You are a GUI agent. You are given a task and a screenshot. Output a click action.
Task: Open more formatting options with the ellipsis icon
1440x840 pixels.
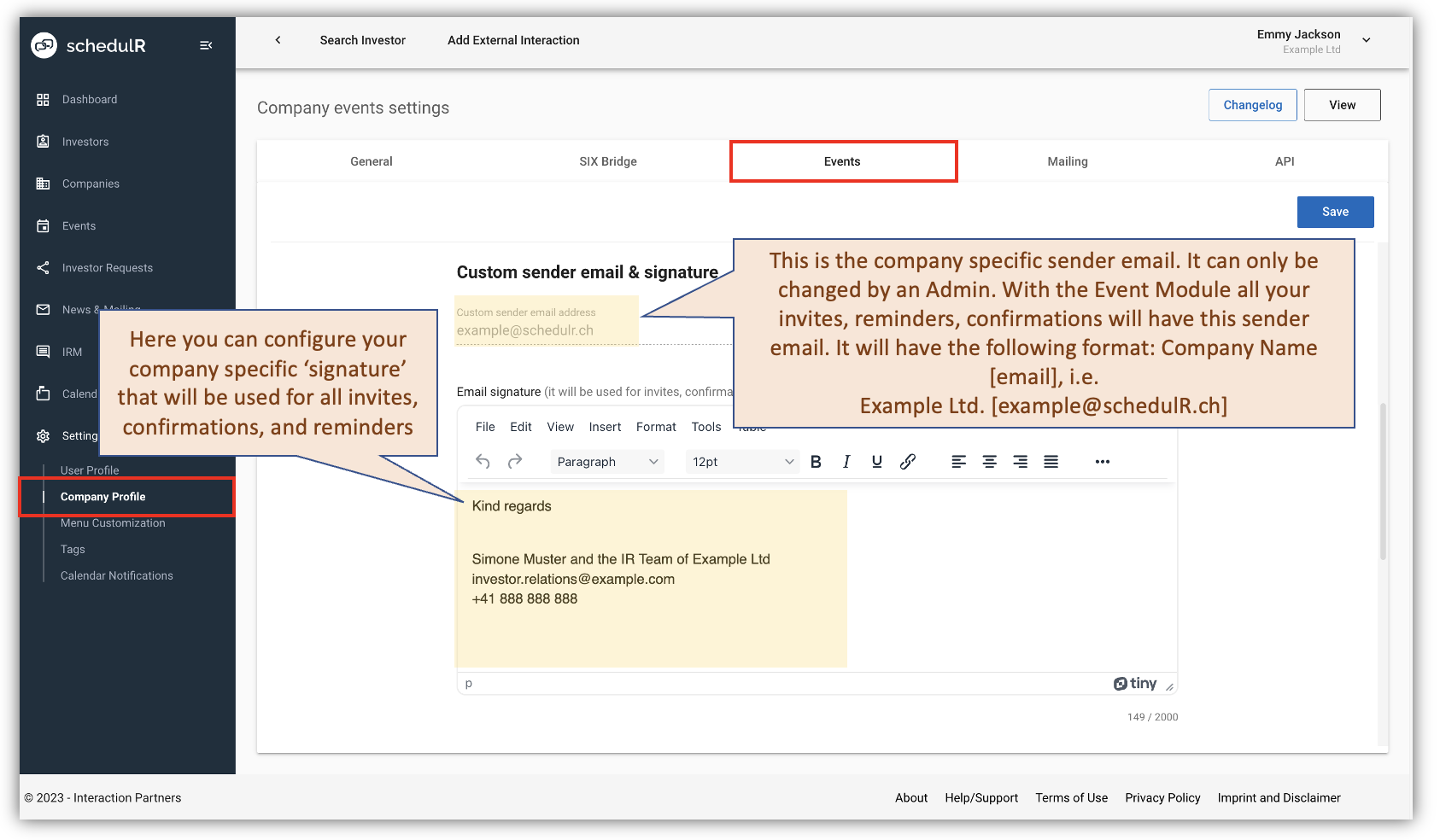pyautogui.click(x=1102, y=461)
